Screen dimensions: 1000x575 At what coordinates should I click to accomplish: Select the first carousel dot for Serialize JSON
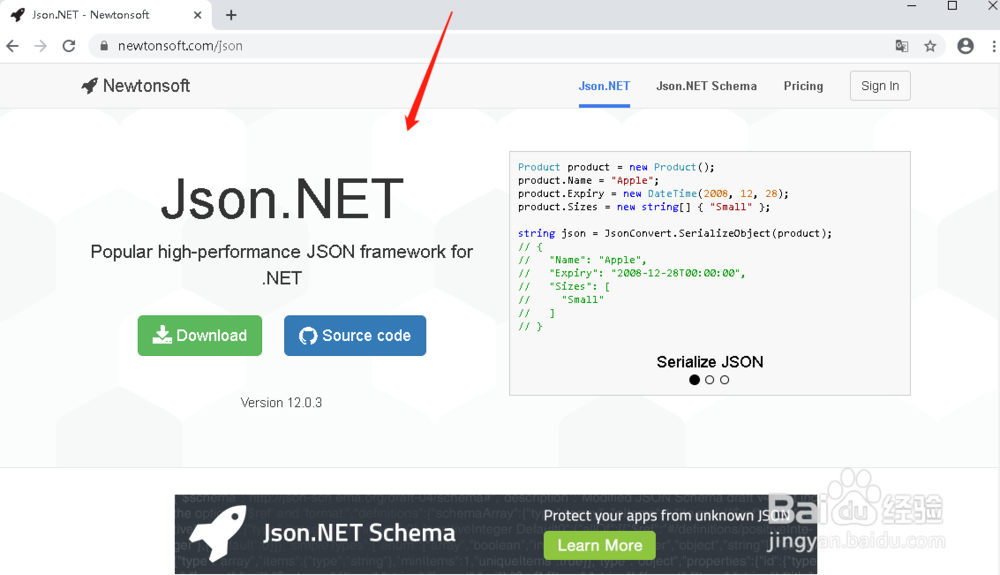(x=695, y=380)
